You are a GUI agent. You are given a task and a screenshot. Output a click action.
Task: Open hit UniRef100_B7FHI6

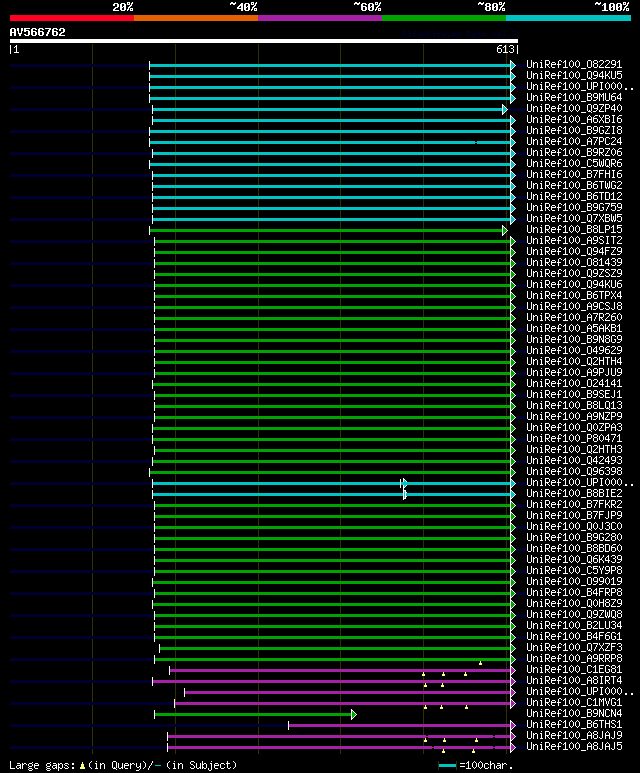pyautogui.click(x=574, y=175)
